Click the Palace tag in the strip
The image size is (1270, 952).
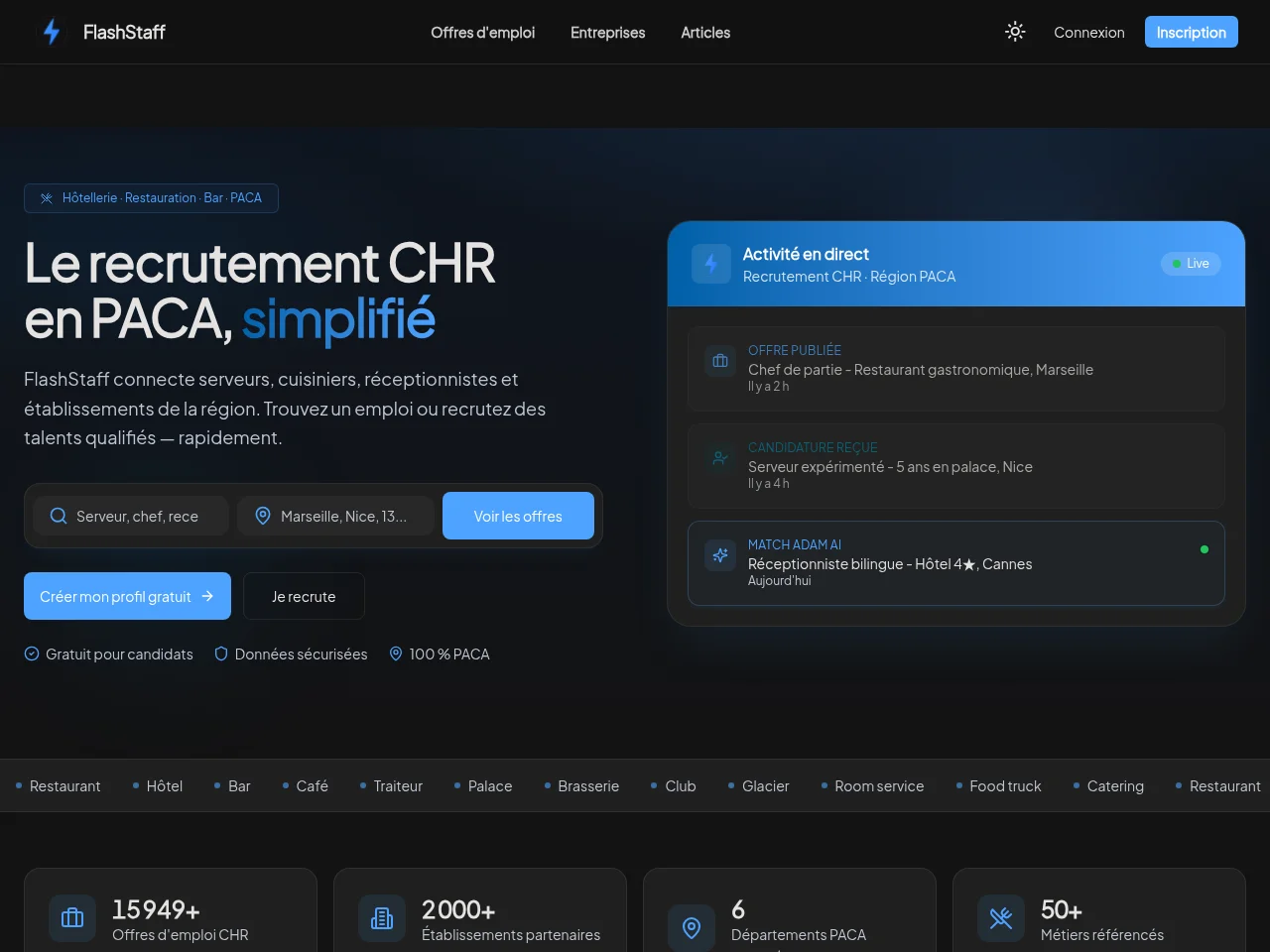(x=490, y=786)
